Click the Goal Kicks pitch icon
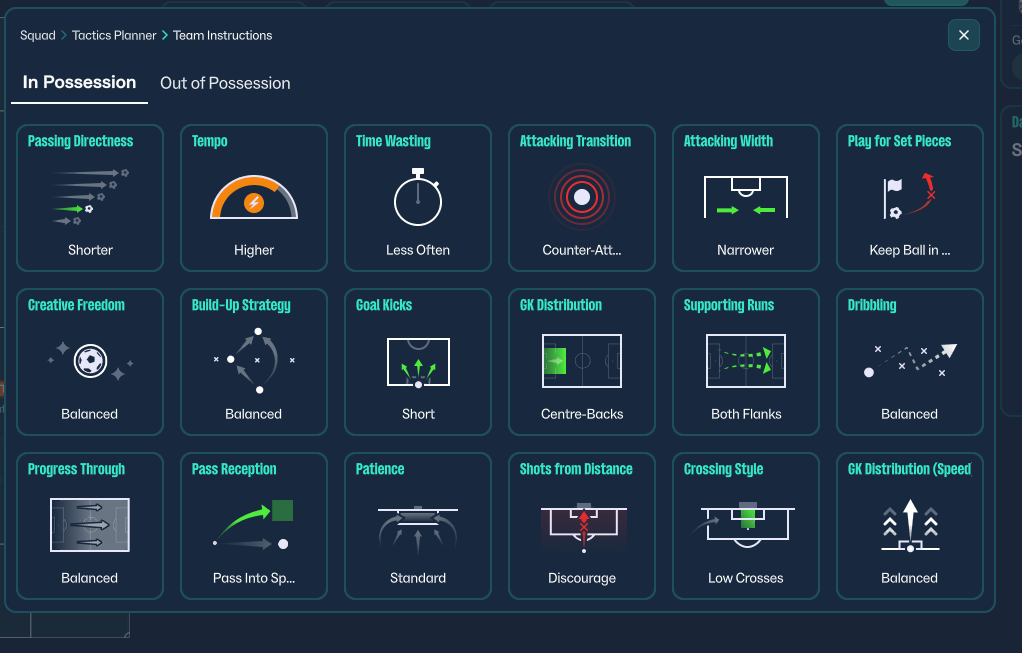The height and width of the screenshot is (653, 1022). tap(418, 362)
